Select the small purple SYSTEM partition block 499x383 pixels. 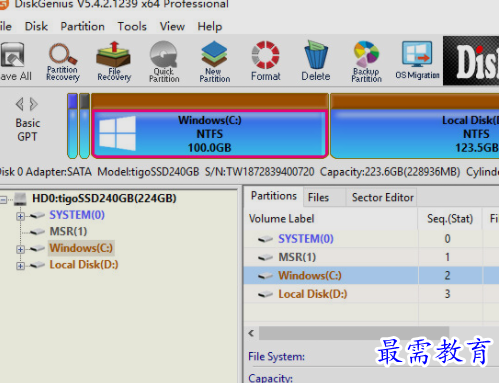72,126
